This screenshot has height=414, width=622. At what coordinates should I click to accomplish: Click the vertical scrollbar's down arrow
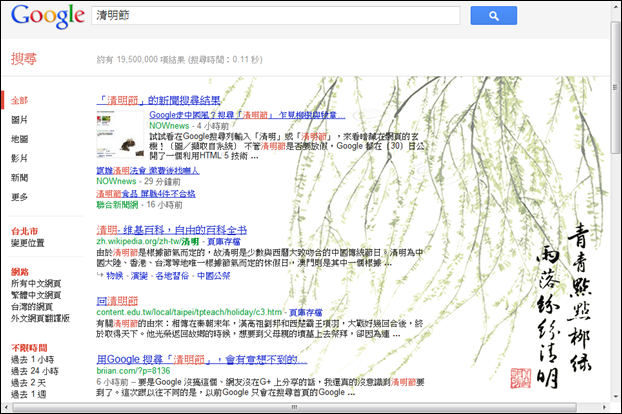coord(615,397)
